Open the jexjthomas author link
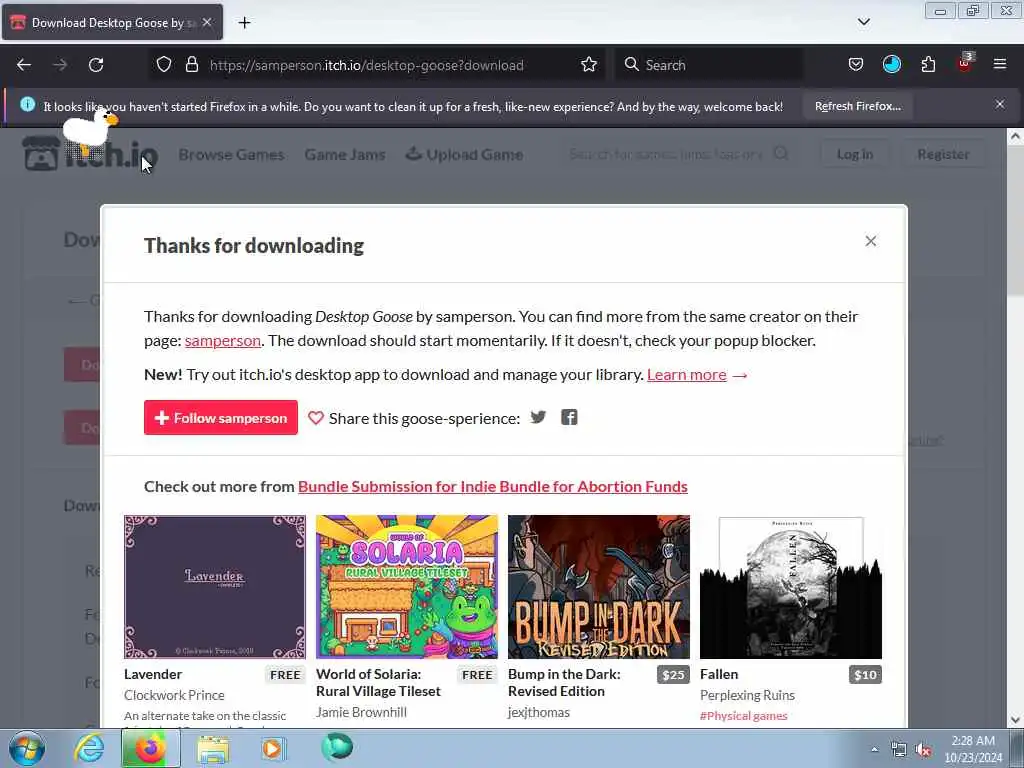This screenshot has width=1024, height=768. [539, 712]
